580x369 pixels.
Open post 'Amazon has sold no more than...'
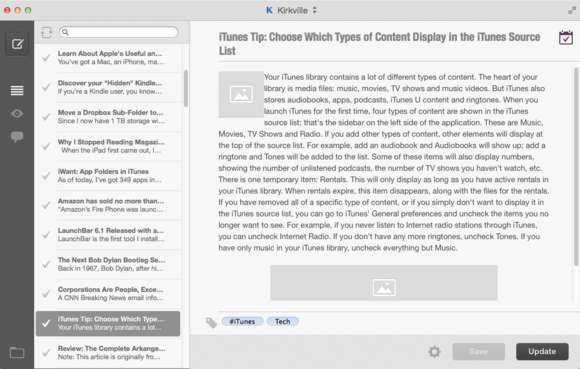click(x=108, y=205)
